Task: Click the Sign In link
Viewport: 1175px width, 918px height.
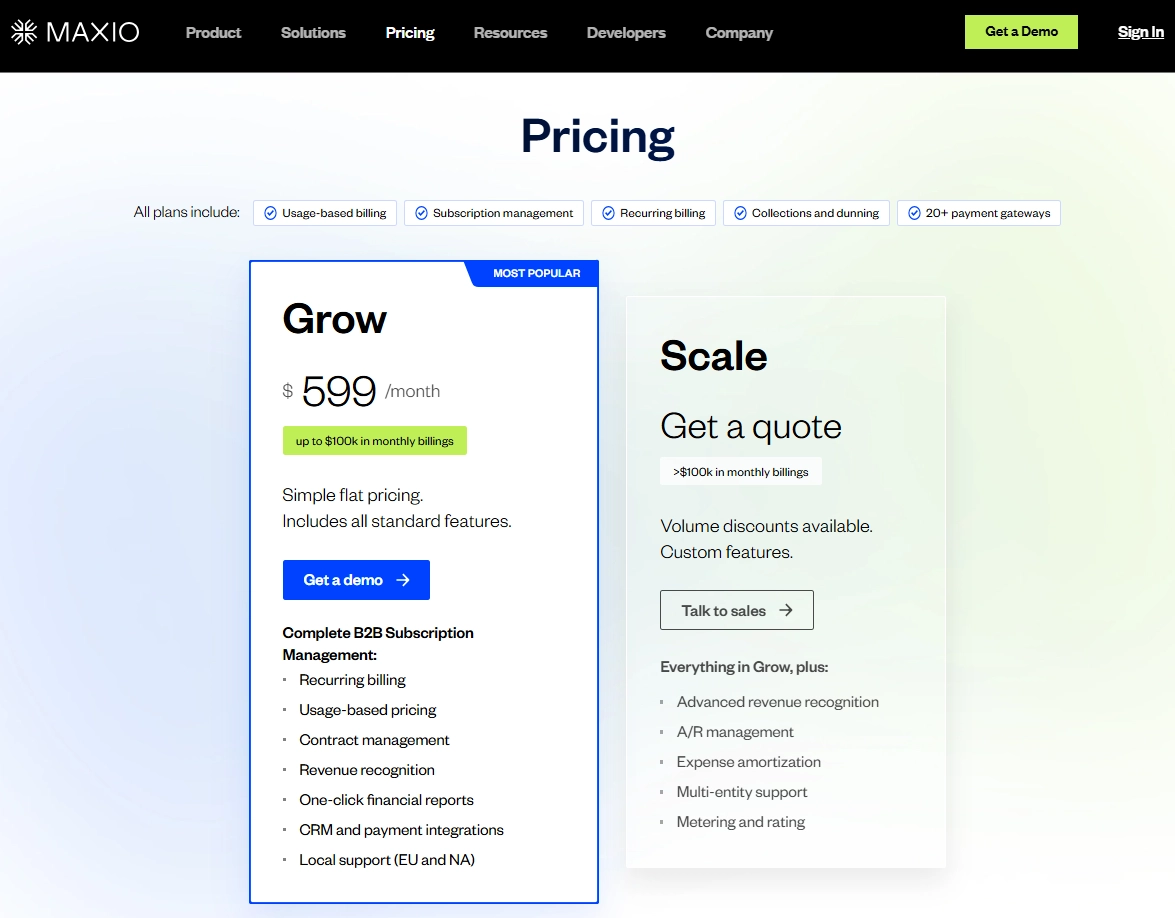Action: [x=1140, y=31]
